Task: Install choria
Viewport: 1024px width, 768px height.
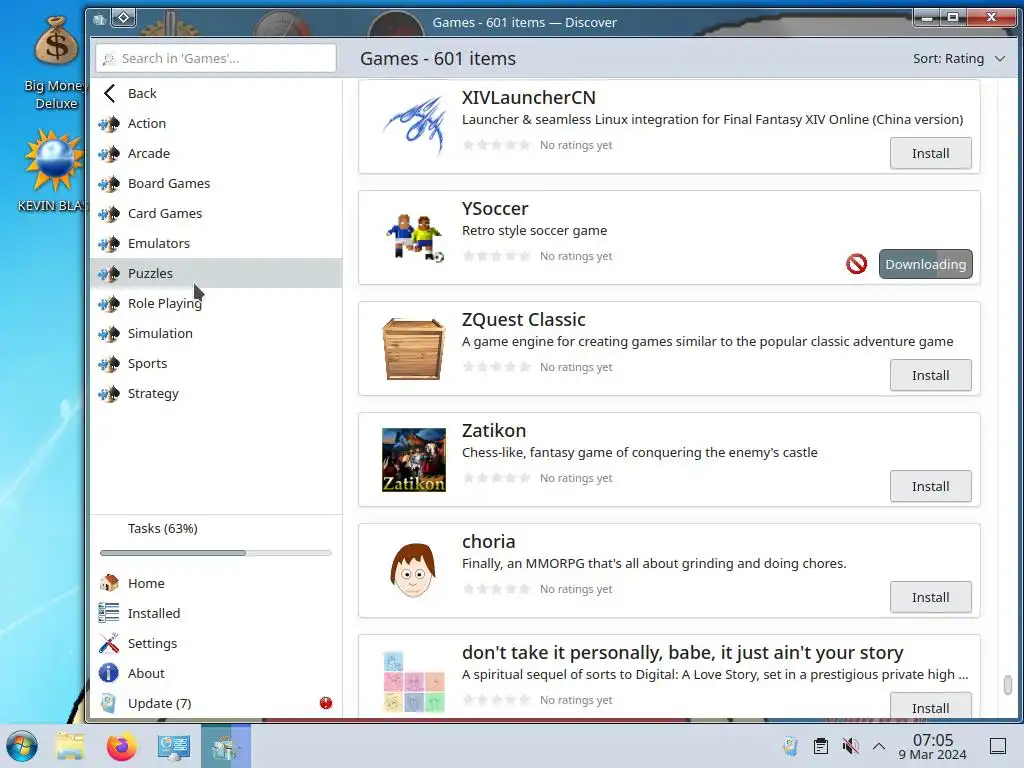Action: coord(931,598)
